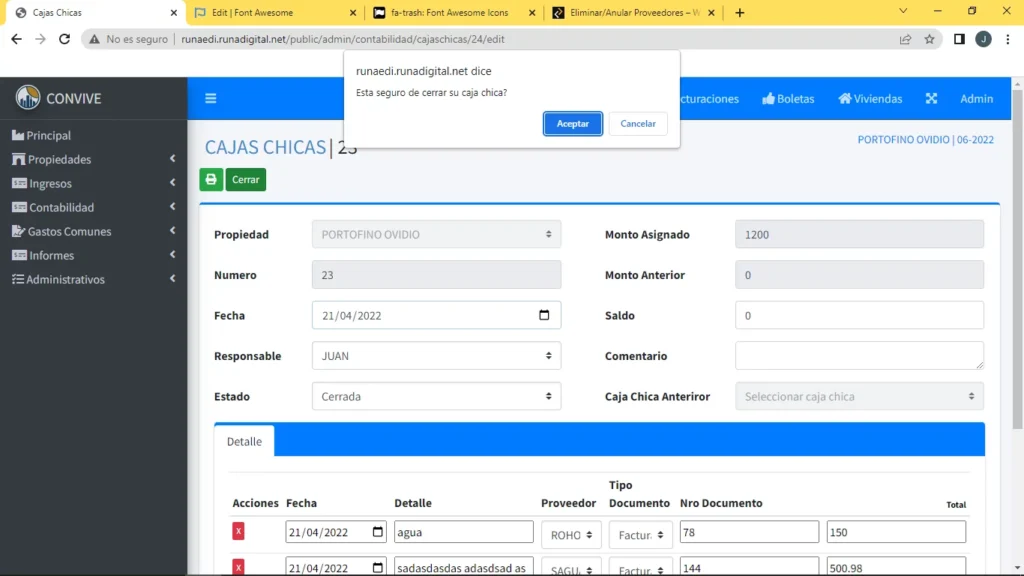
Task: Delete the agua row with red X
Action: click(238, 532)
